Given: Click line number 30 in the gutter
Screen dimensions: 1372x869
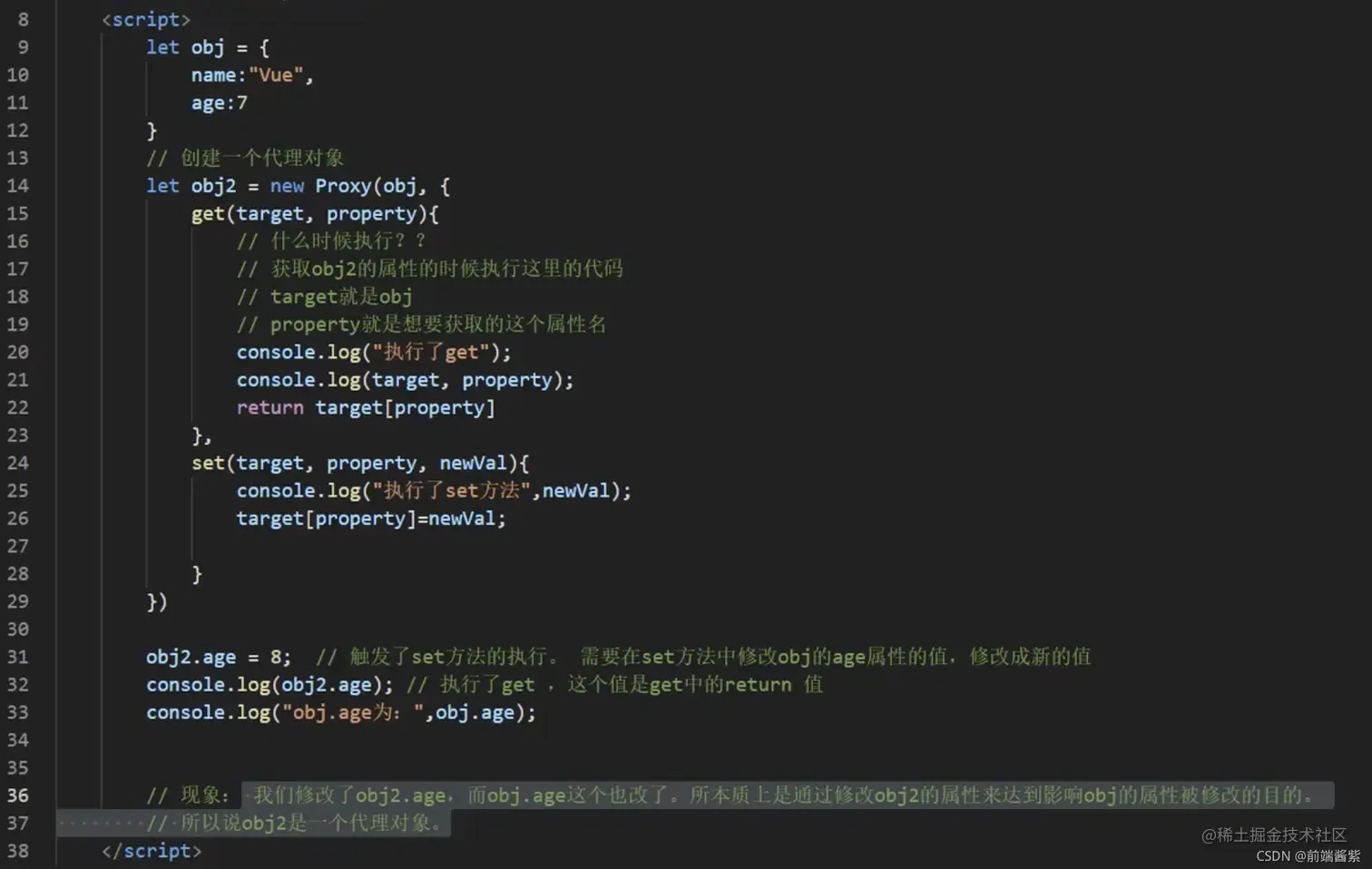Looking at the screenshot, I should (x=18, y=630).
